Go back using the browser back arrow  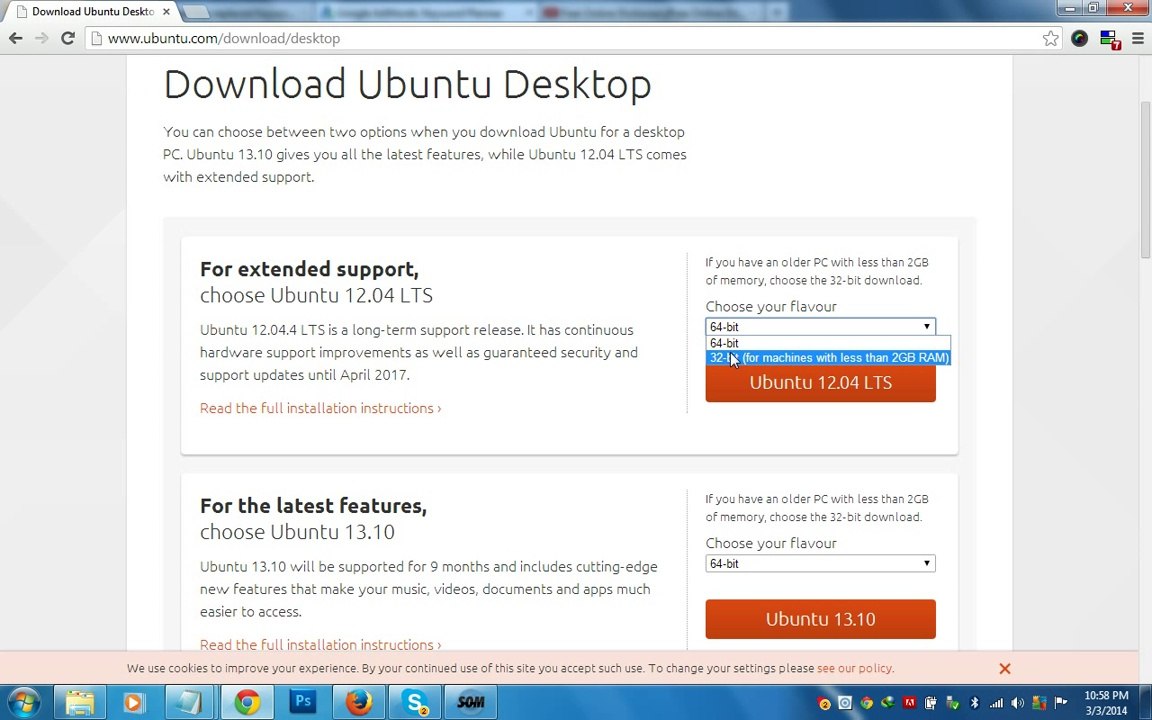click(15, 38)
